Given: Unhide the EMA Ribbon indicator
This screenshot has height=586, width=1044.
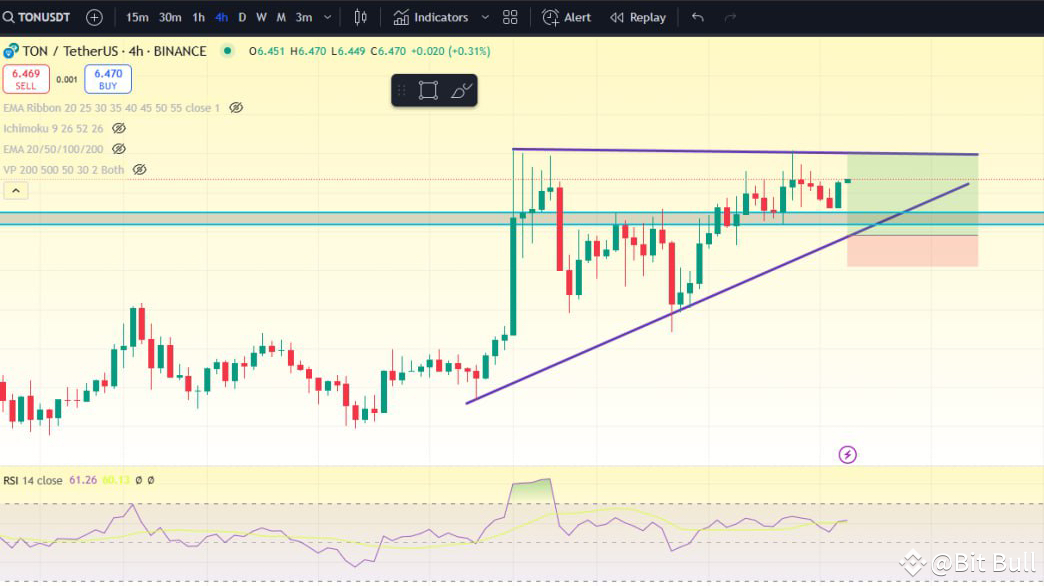Looking at the screenshot, I should point(235,108).
